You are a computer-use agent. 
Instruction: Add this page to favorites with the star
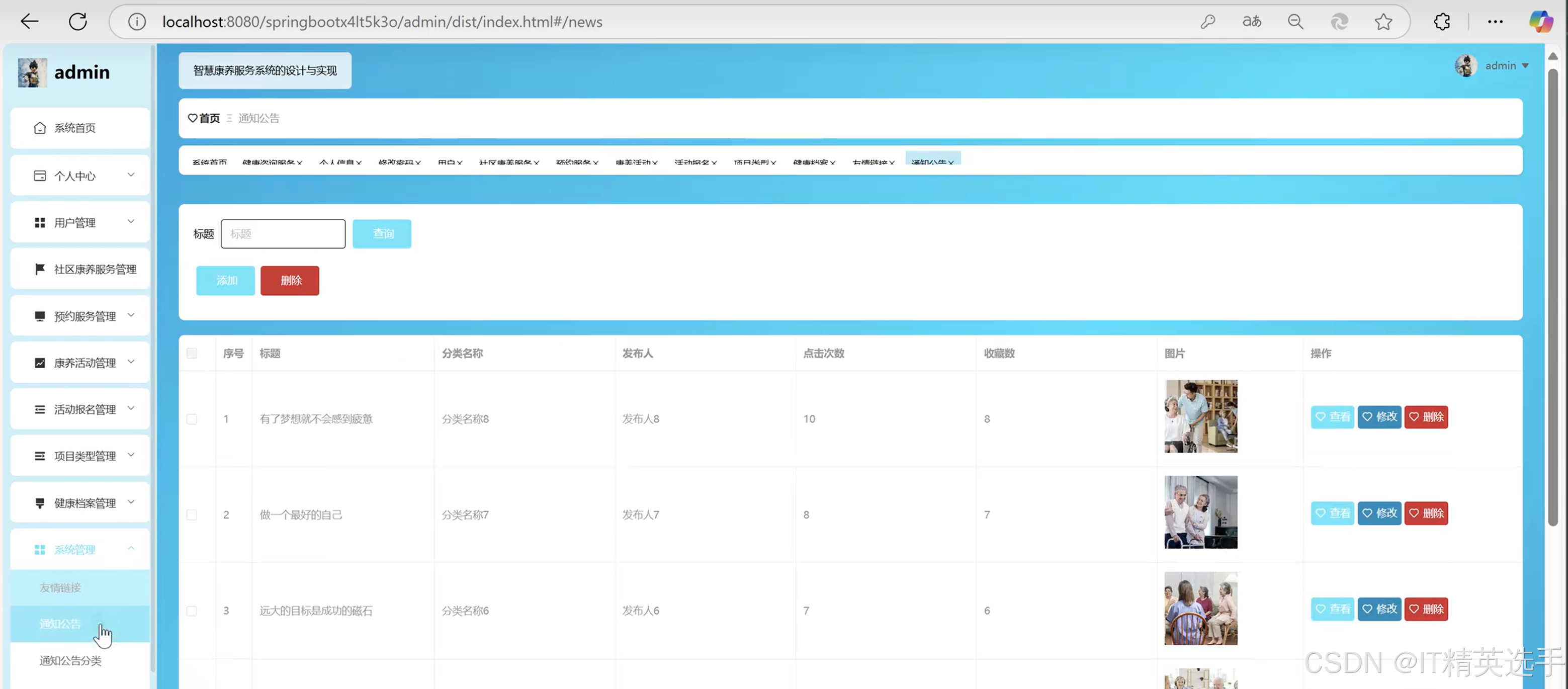(1383, 22)
